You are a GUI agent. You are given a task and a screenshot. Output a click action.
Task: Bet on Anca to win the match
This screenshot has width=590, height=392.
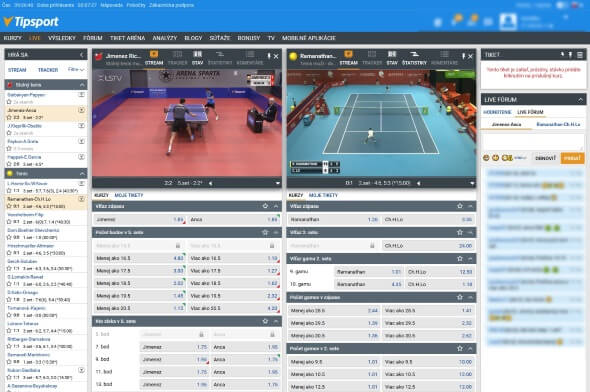pos(233,219)
